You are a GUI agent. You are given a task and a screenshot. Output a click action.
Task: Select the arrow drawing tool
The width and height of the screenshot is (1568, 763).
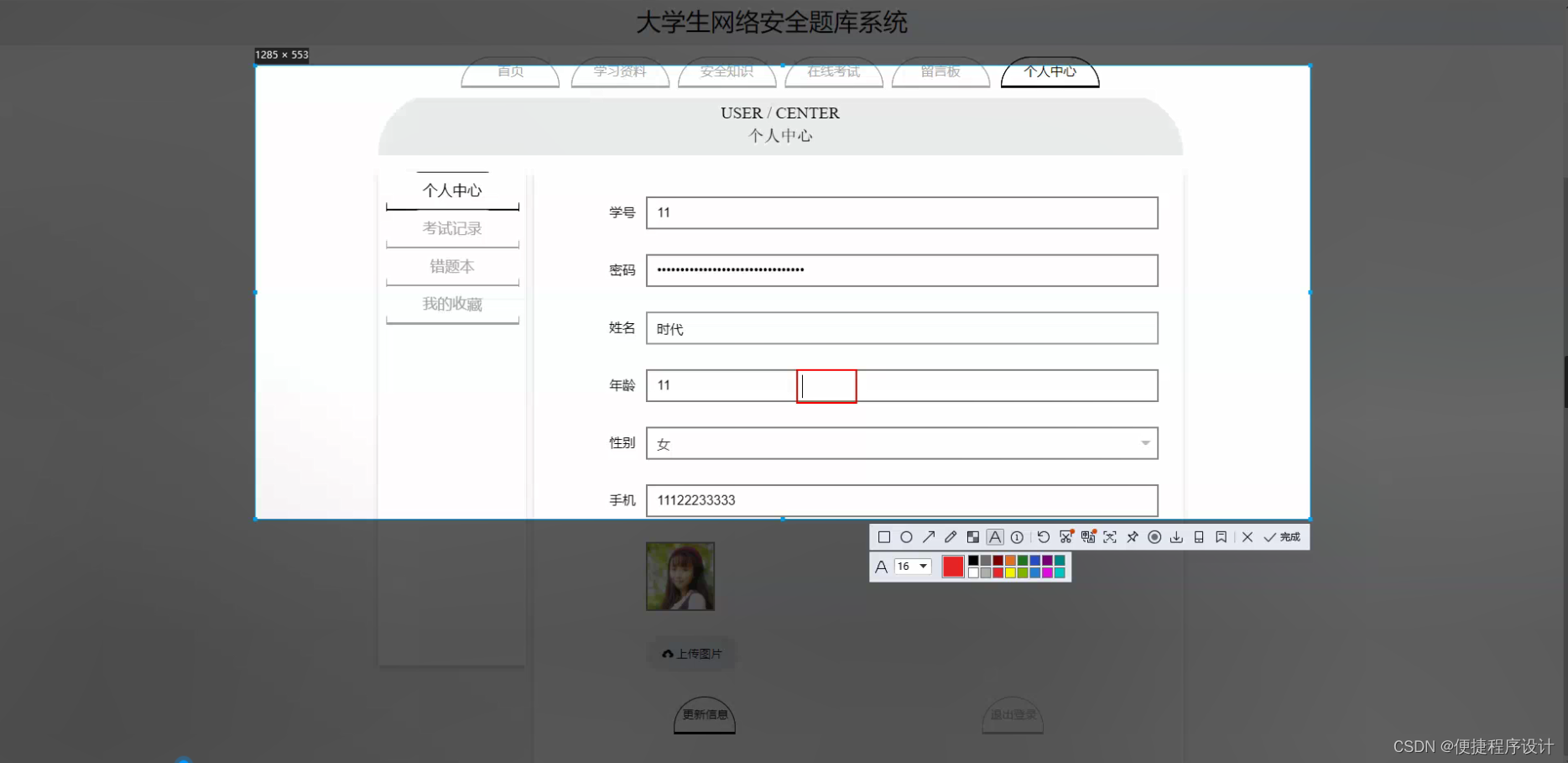tap(929, 537)
